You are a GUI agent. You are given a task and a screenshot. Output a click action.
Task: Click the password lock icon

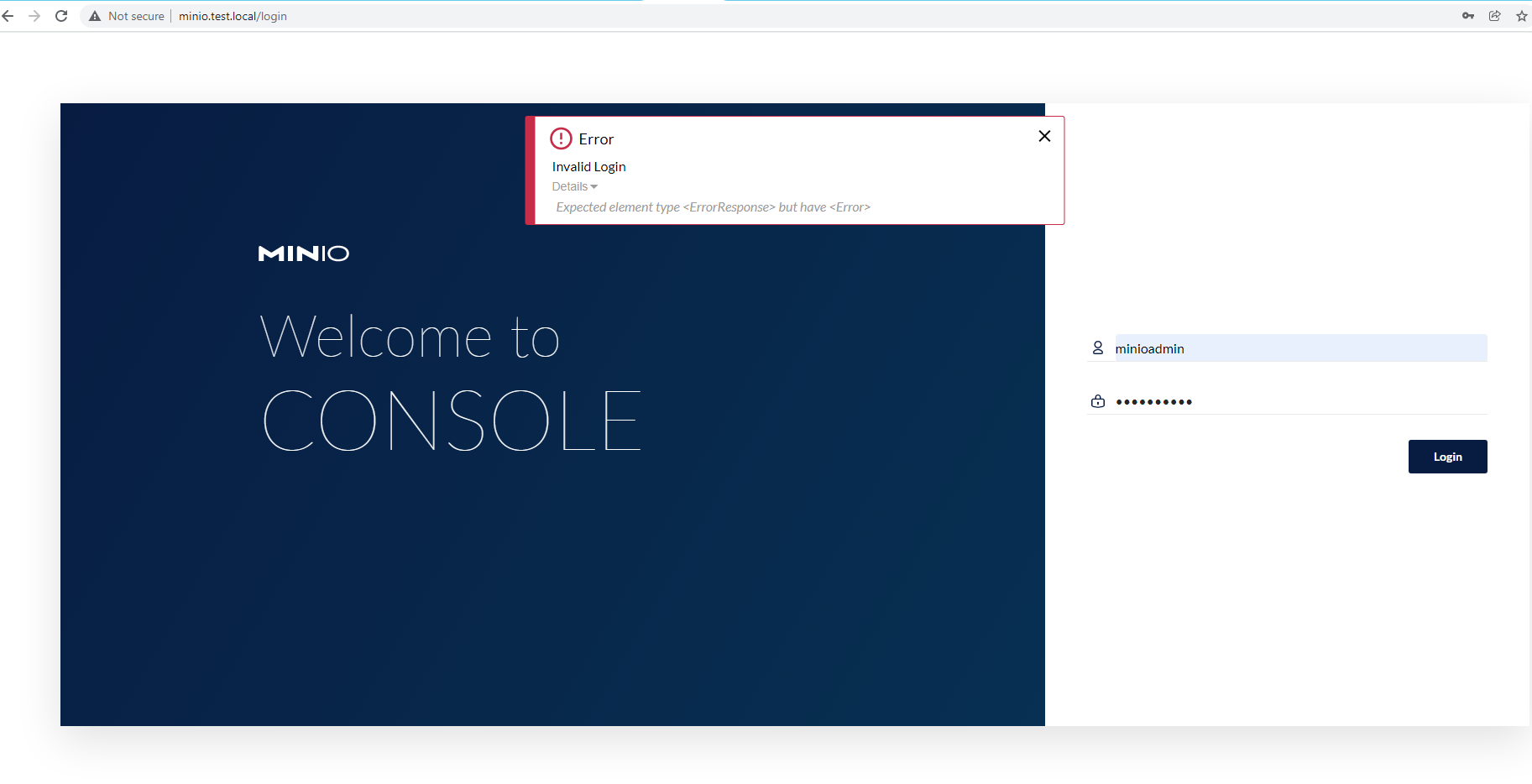click(1098, 400)
